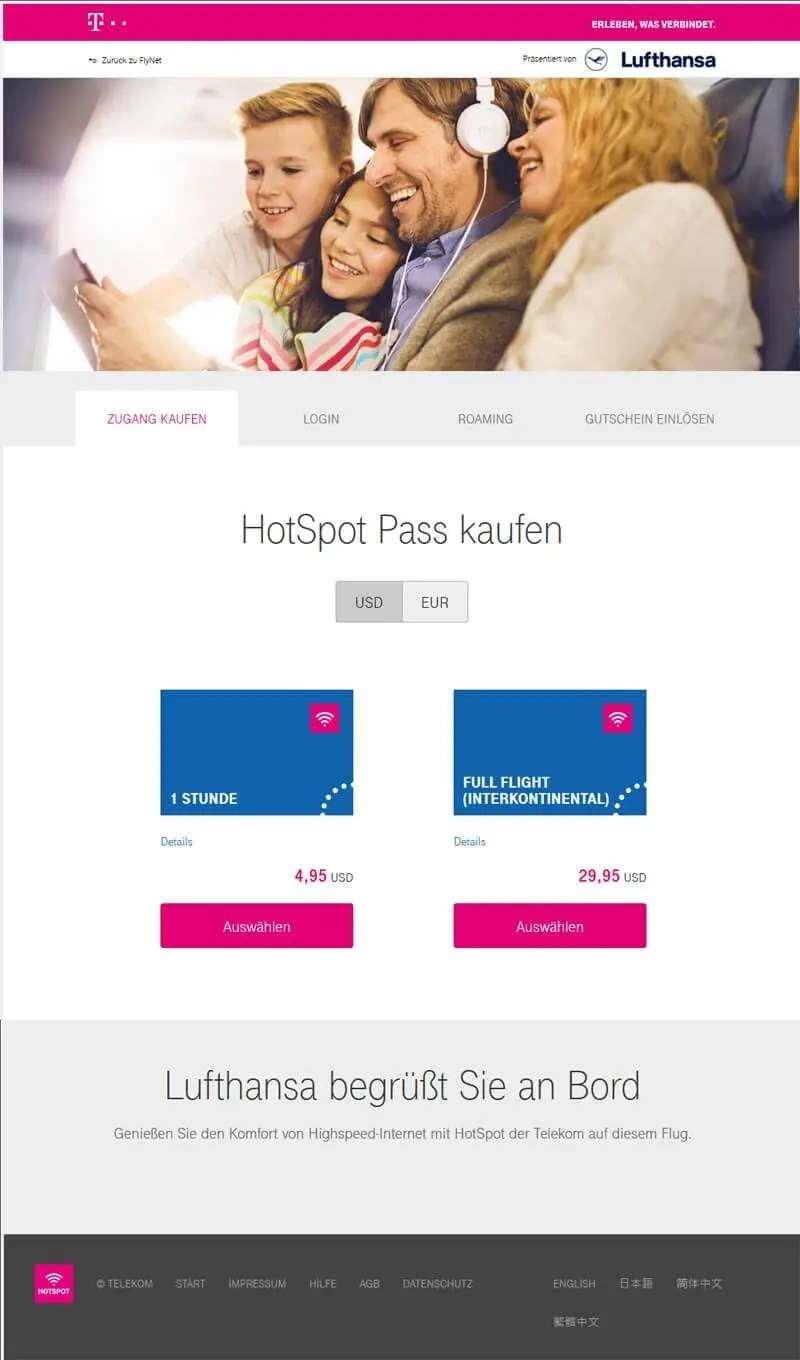Click the Lufthansa crane logo icon
The image size is (800, 1360).
596,59
